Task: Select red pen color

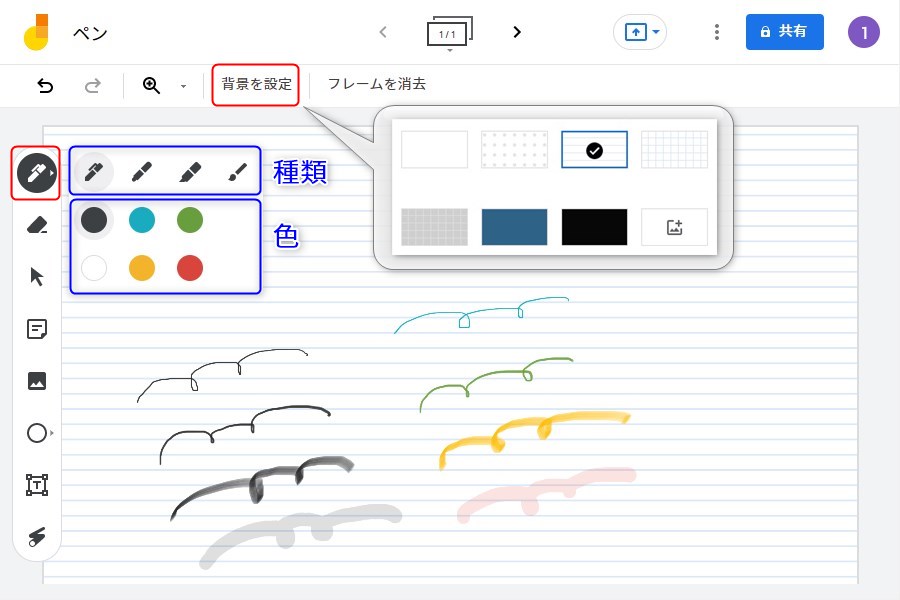Action: [190, 268]
